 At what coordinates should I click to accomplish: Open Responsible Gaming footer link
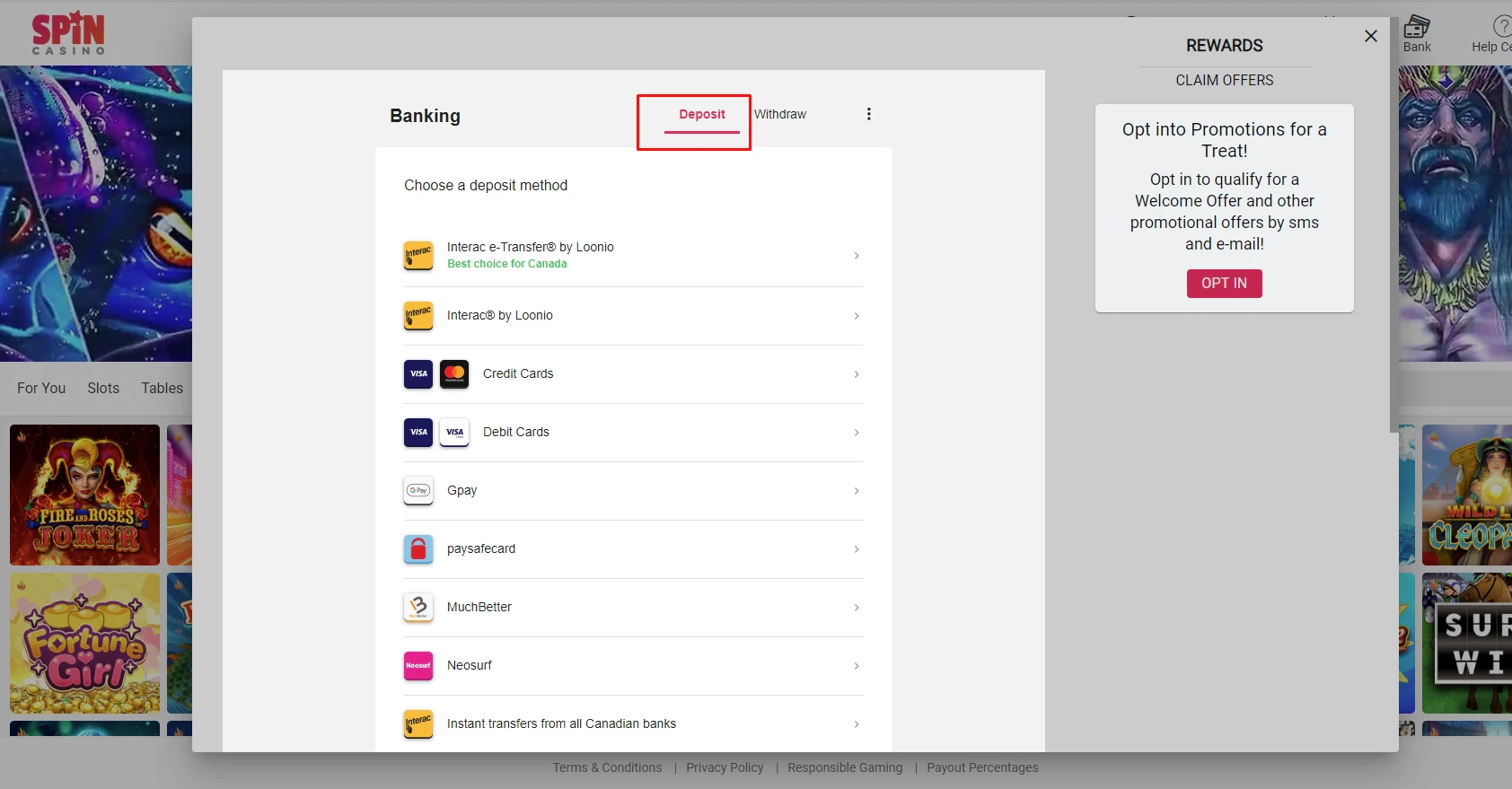pyautogui.click(x=845, y=768)
